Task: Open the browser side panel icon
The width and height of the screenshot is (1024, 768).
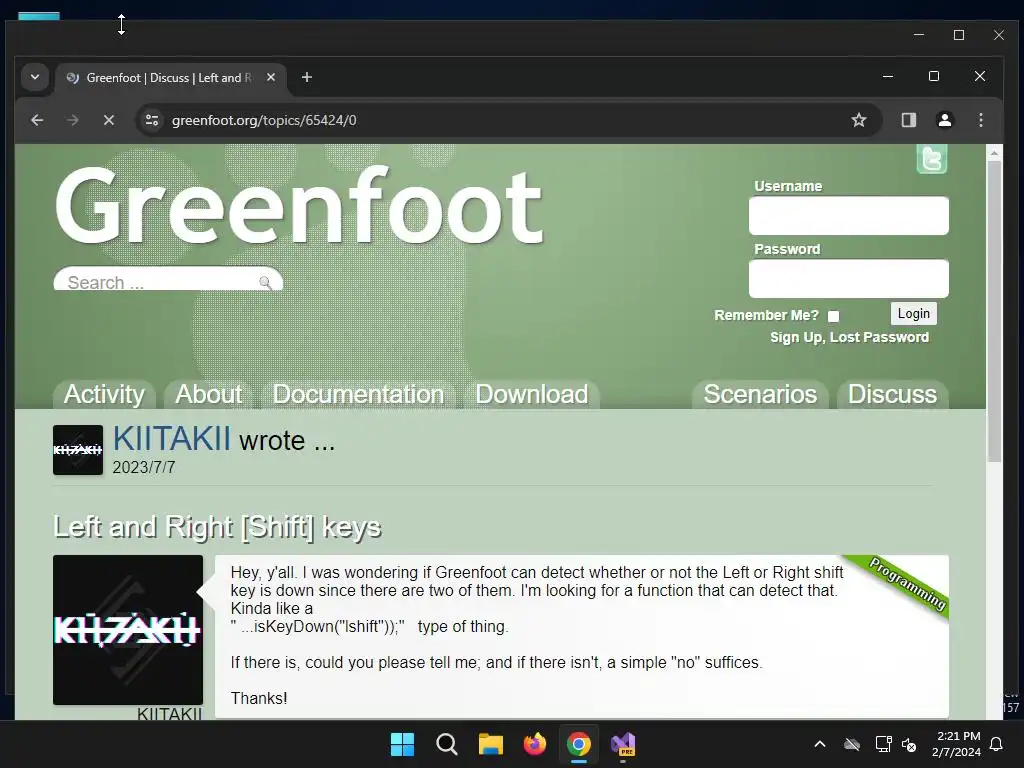Action: pyautogui.click(x=908, y=120)
